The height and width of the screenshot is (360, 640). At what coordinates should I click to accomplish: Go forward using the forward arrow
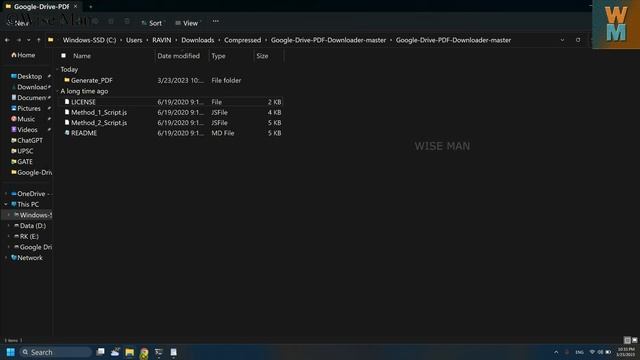tap(18, 40)
